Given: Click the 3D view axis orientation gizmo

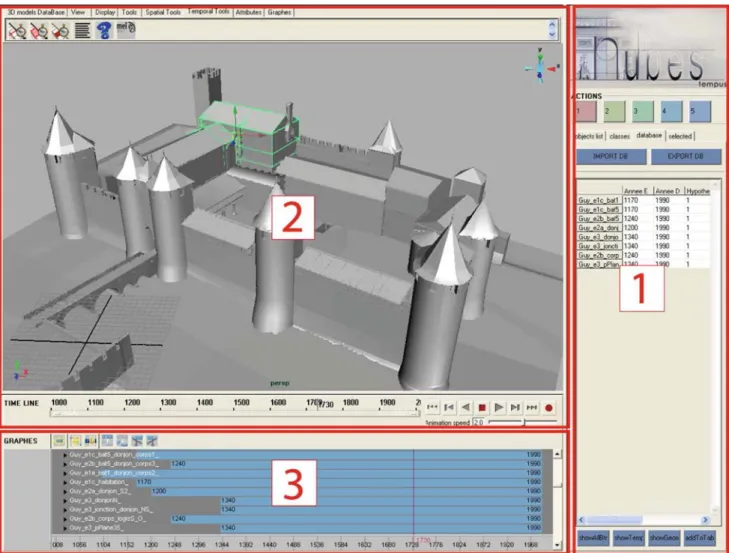Looking at the screenshot, I should 541,66.
